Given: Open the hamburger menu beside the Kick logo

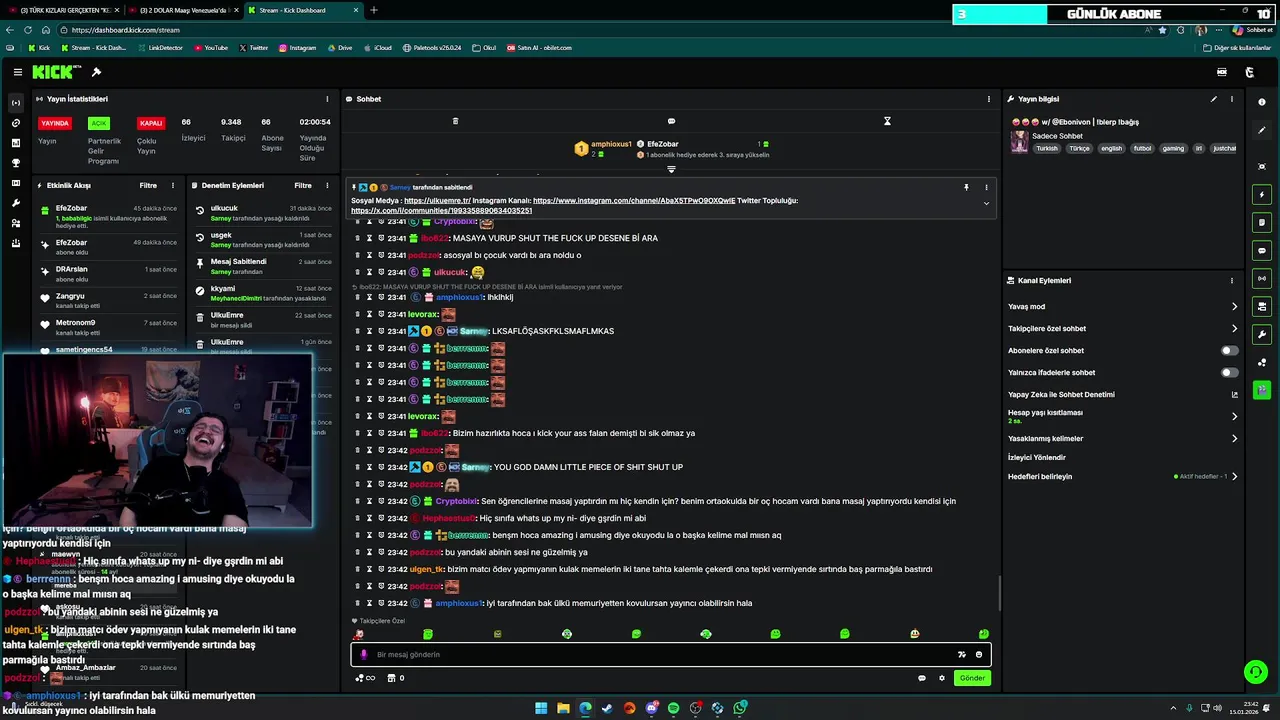Looking at the screenshot, I should click(x=17, y=72).
